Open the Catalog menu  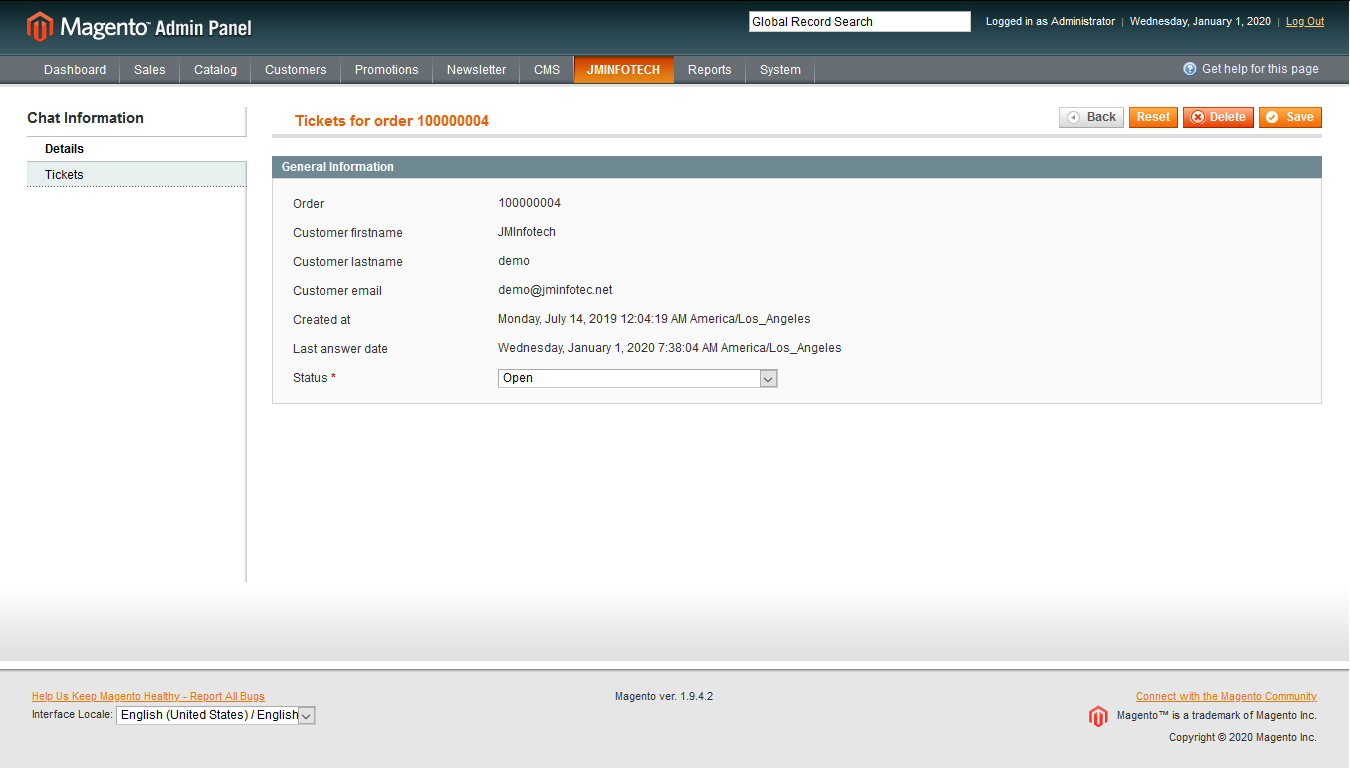[215, 70]
